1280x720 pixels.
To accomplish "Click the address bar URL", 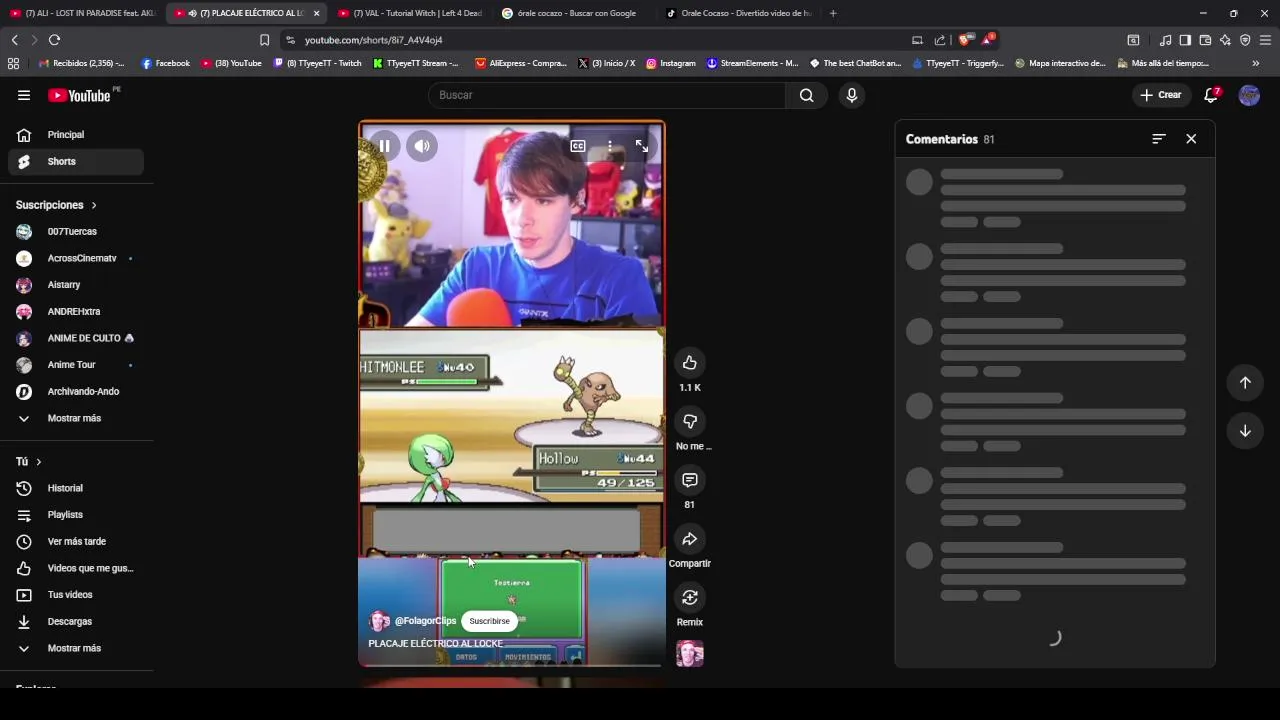I will 373,40.
